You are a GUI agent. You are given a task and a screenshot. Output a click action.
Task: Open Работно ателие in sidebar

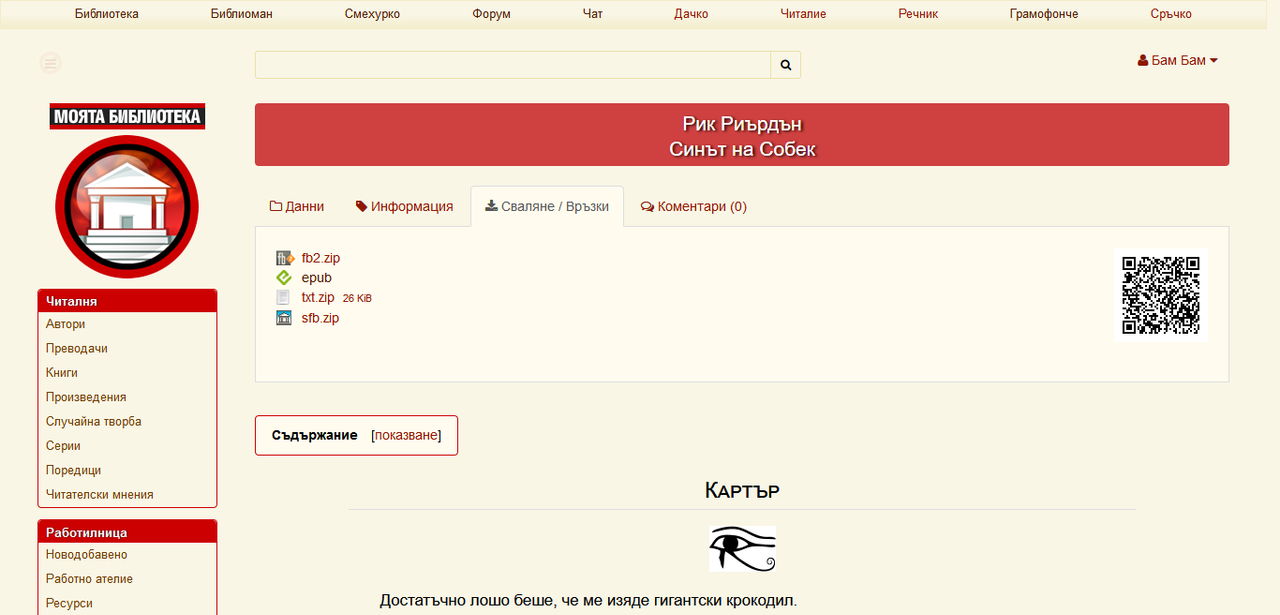(x=90, y=579)
